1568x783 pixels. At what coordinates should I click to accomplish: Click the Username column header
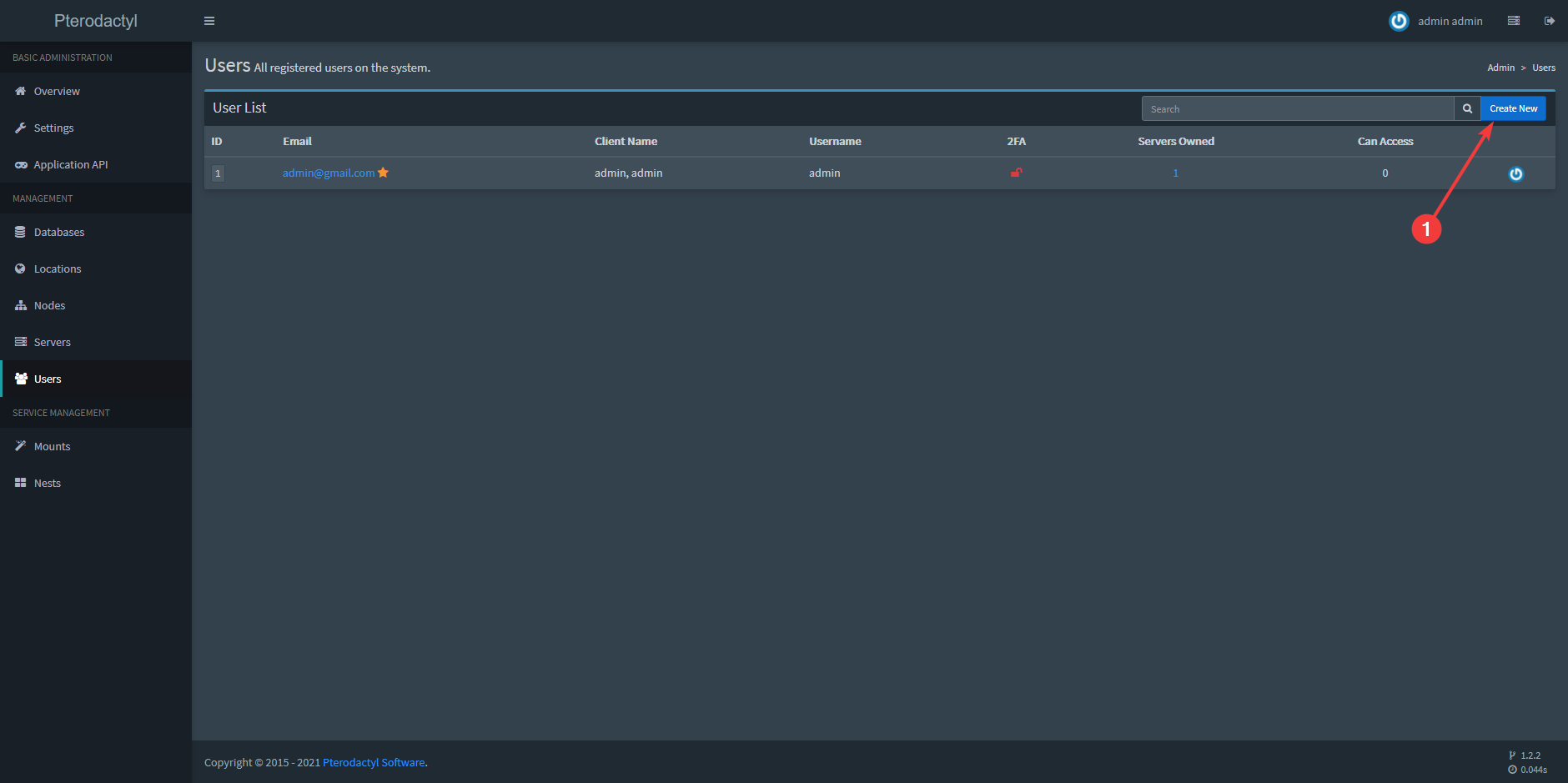(835, 141)
